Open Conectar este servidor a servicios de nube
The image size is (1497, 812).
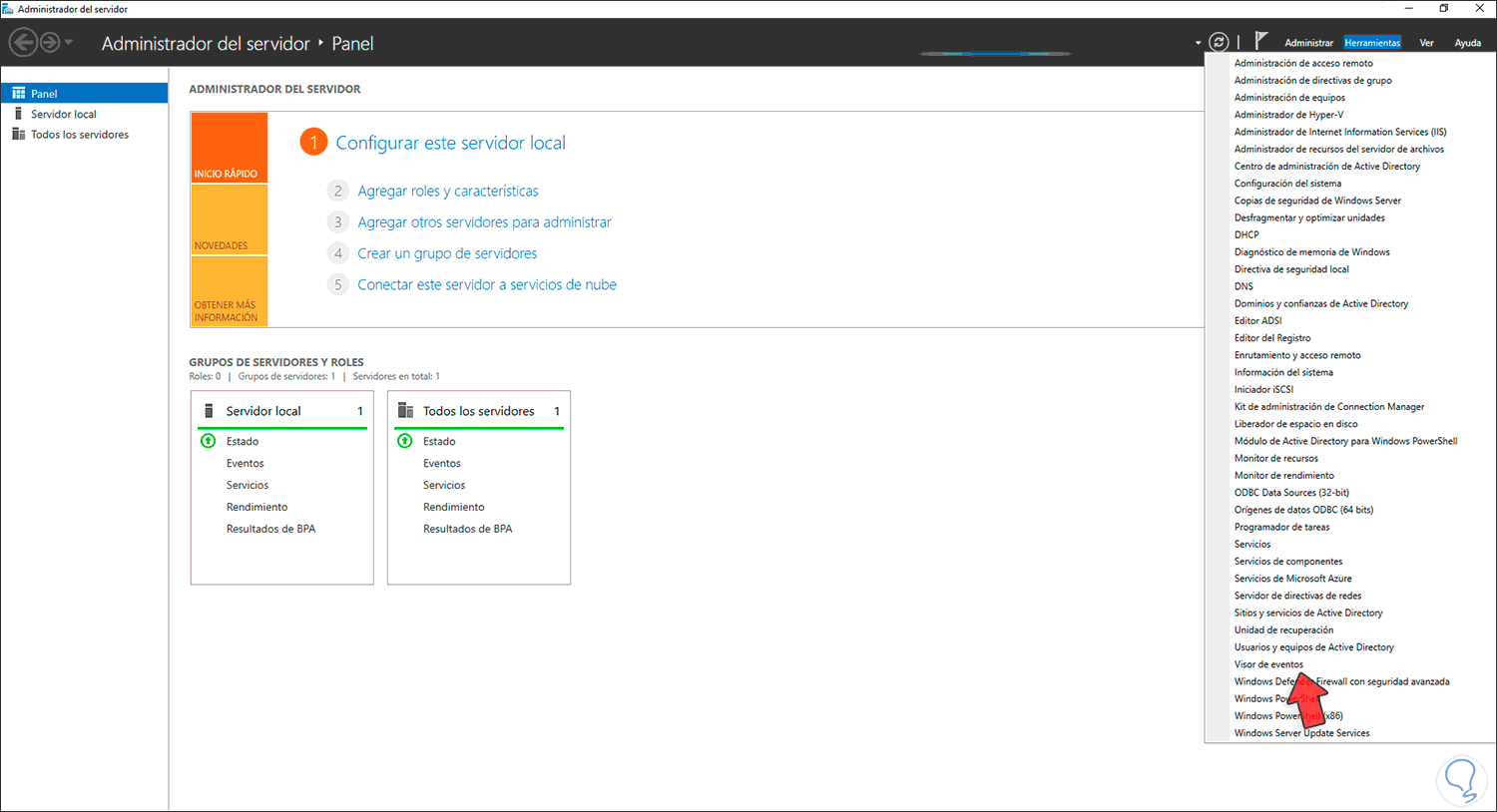click(x=487, y=284)
